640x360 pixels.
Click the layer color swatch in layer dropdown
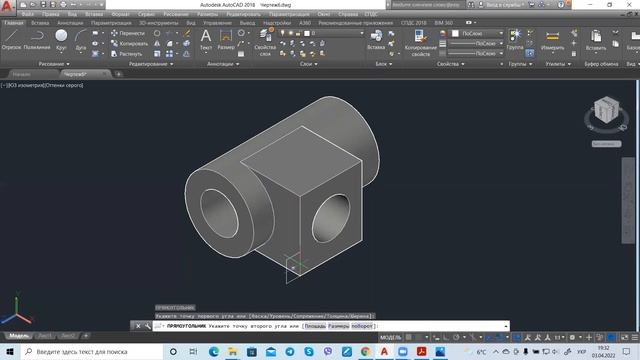coord(307,33)
